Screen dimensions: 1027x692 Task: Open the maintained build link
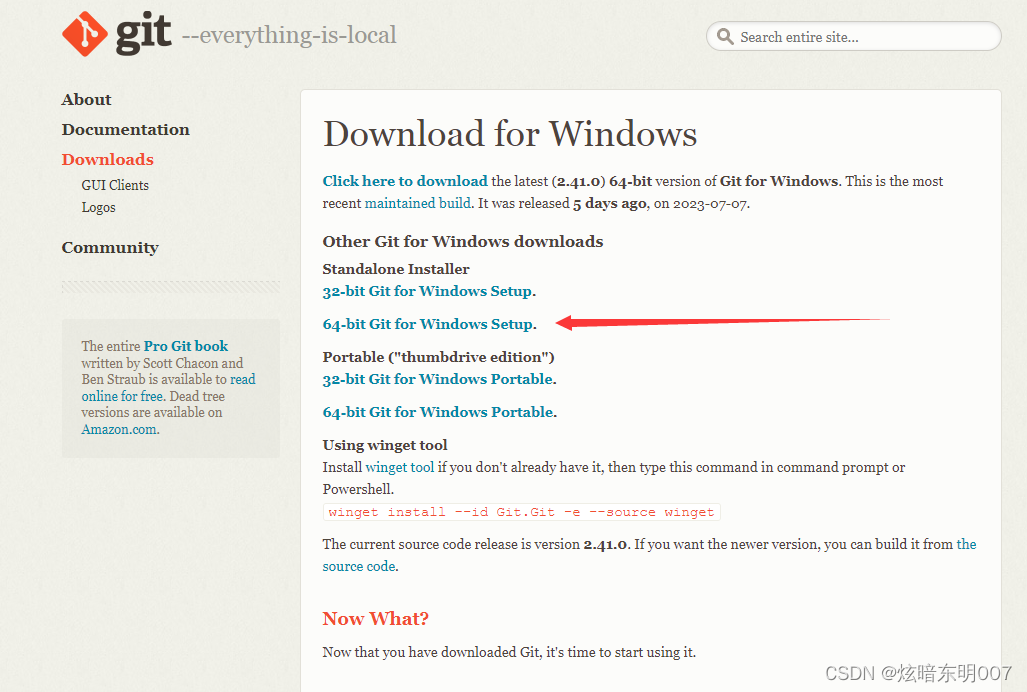[x=417, y=204]
